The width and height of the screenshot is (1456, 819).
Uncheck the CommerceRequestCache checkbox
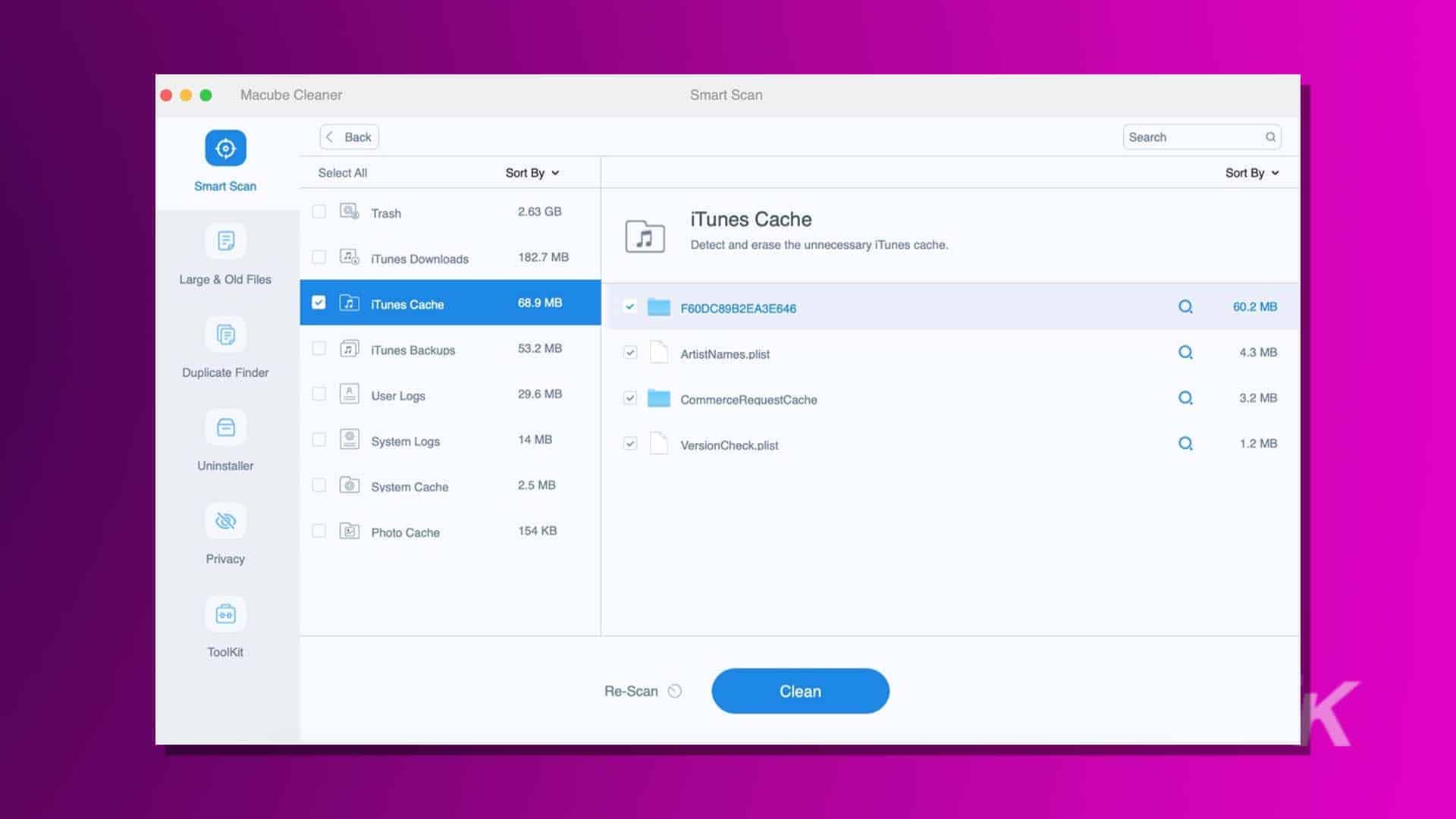tap(629, 398)
